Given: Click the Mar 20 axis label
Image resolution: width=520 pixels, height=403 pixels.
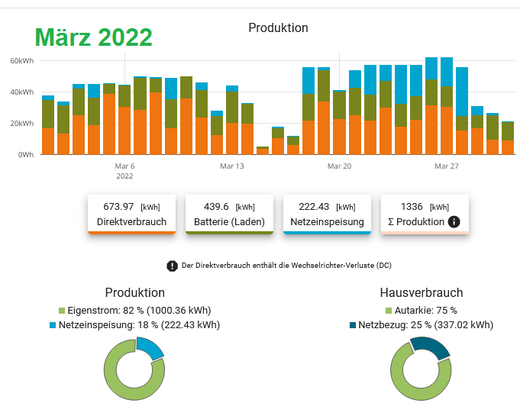Looking at the screenshot, I should [339, 166].
